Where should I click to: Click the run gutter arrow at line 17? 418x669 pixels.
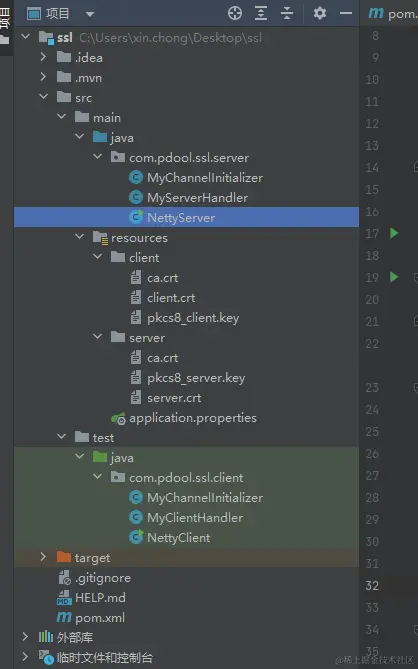pyautogui.click(x=394, y=233)
